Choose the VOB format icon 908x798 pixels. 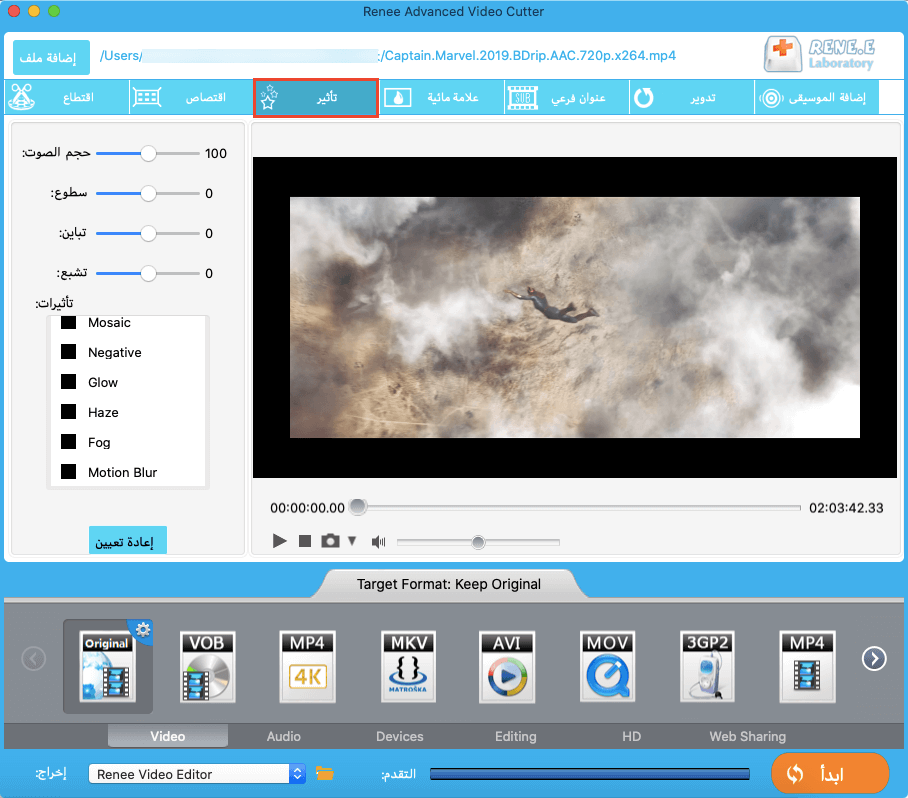tap(208, 666)
